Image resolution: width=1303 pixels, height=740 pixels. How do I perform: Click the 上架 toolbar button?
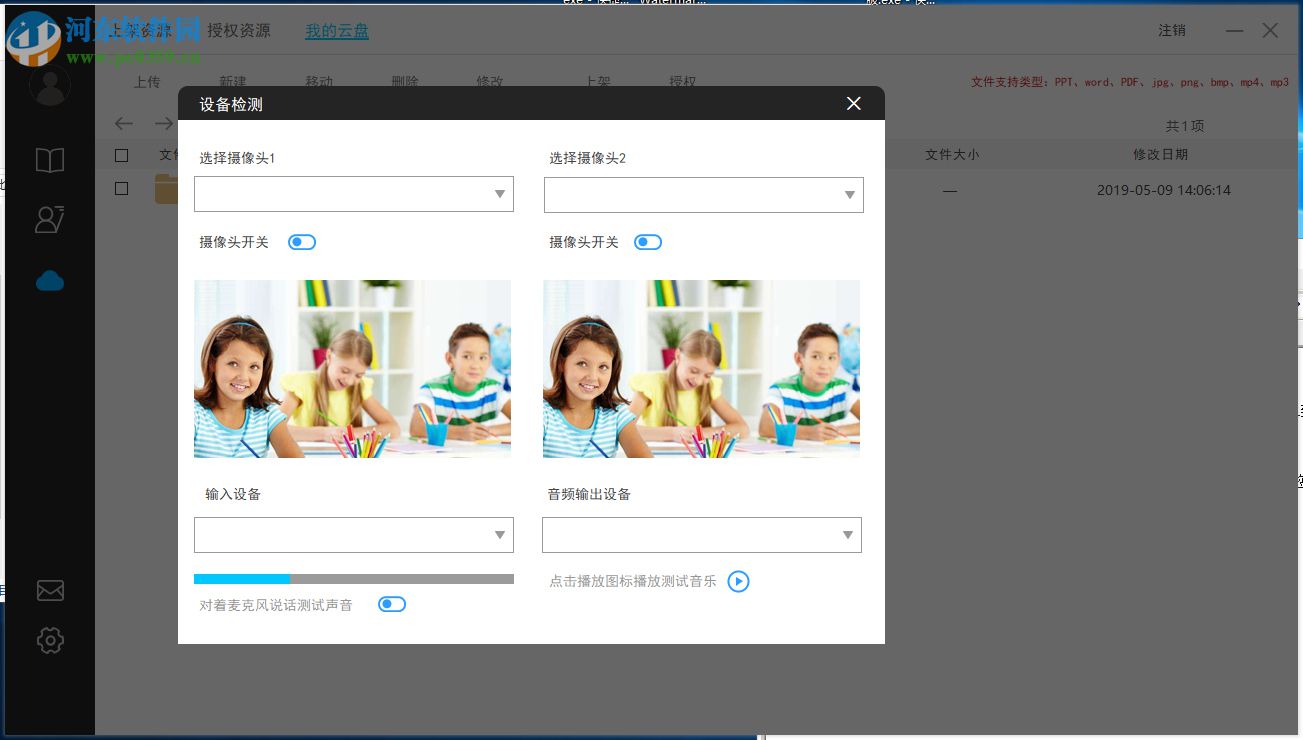click(x=597, y=82)
